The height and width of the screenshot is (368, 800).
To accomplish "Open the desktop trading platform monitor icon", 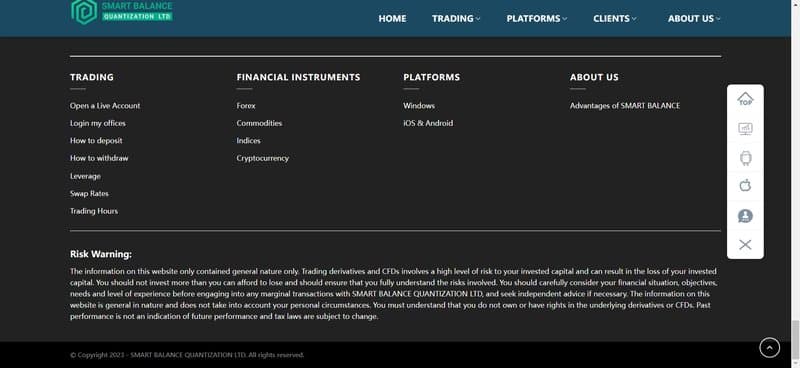I will [x=745, y=129].
